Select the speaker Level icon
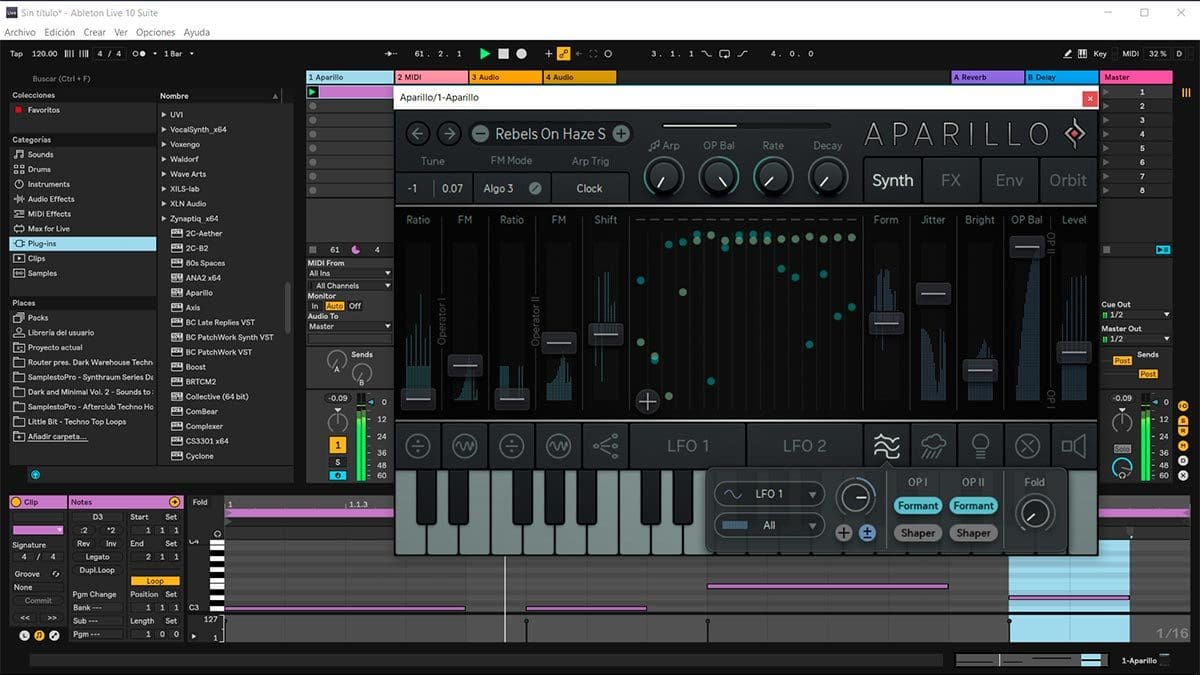Image resolution: width=1200 pixels, height=675 pixels. pos(1074,445)
